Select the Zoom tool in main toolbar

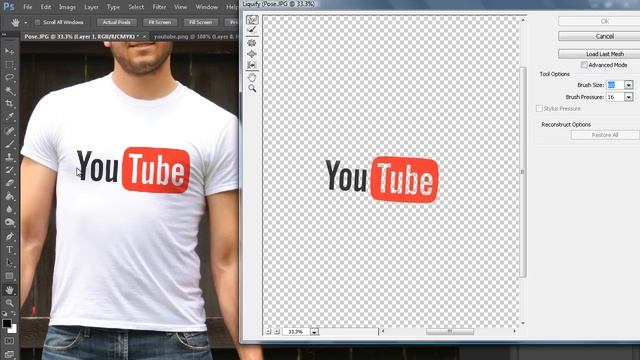[x=9, y=303]
